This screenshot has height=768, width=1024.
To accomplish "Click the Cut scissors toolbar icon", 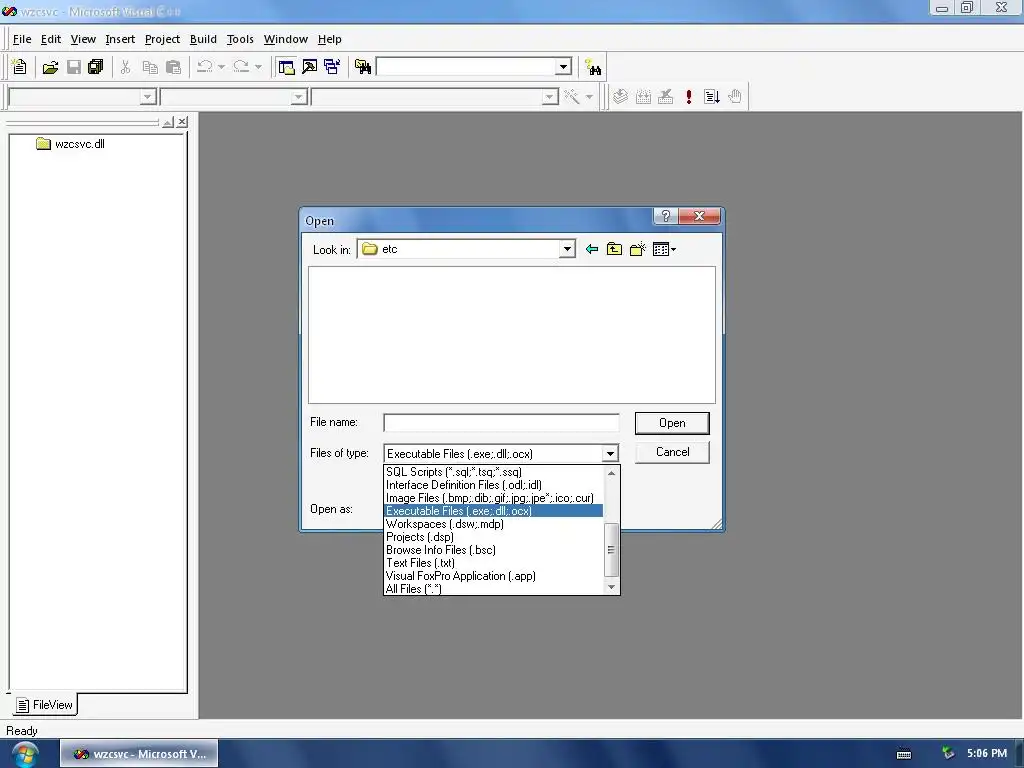I will [x=125, y=67].
